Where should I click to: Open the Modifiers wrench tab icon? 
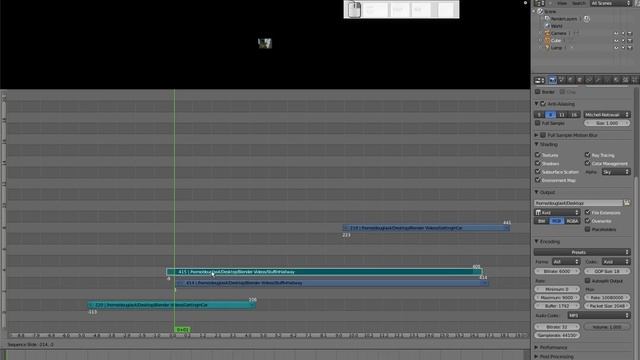click(598, 80)
